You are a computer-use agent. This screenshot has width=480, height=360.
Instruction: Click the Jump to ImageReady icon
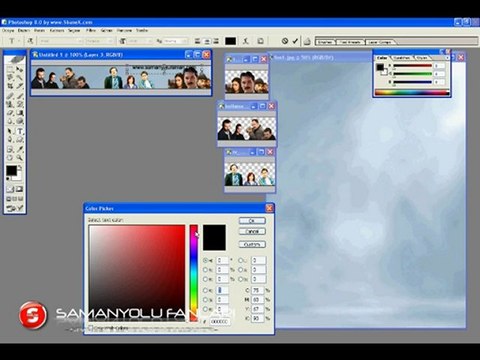click(x=15, y=208)
